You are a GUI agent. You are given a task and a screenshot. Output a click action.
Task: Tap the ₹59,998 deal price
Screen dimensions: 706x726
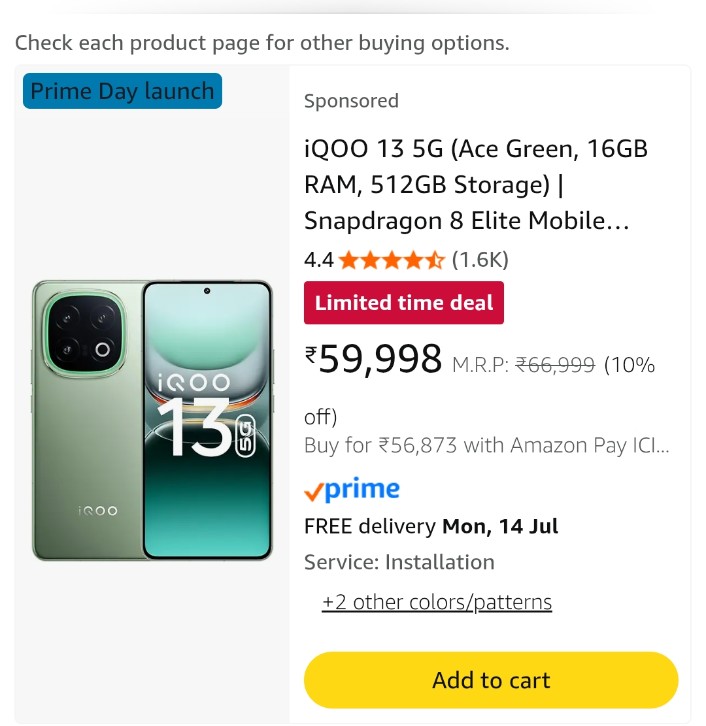[x=373, y=358]
